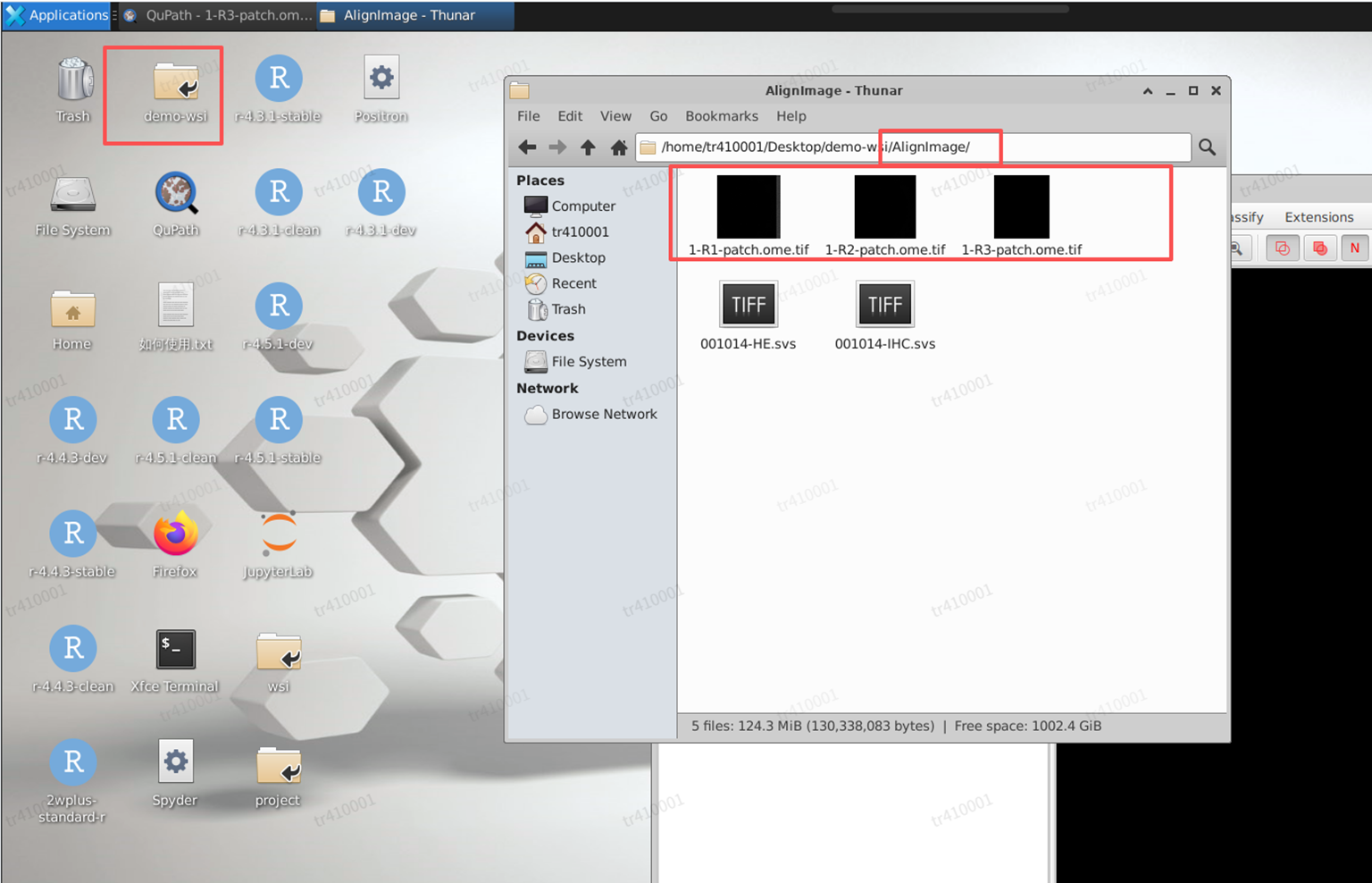Image resolution: width=1372 pixels, height=883 pixels.
Task: Select Browse Network in sidebar
Action: 604,415
